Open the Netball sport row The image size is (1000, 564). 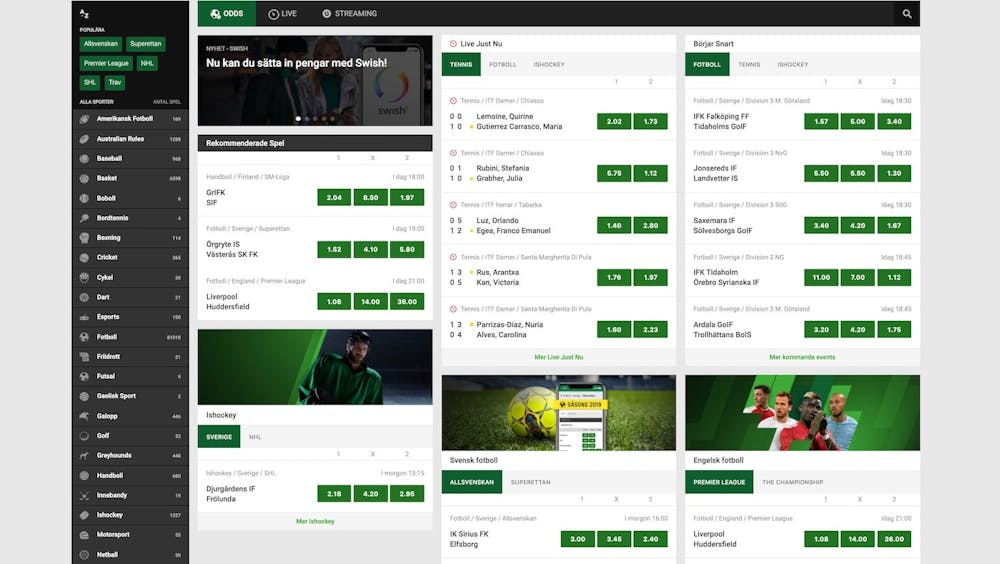(130, 554)
